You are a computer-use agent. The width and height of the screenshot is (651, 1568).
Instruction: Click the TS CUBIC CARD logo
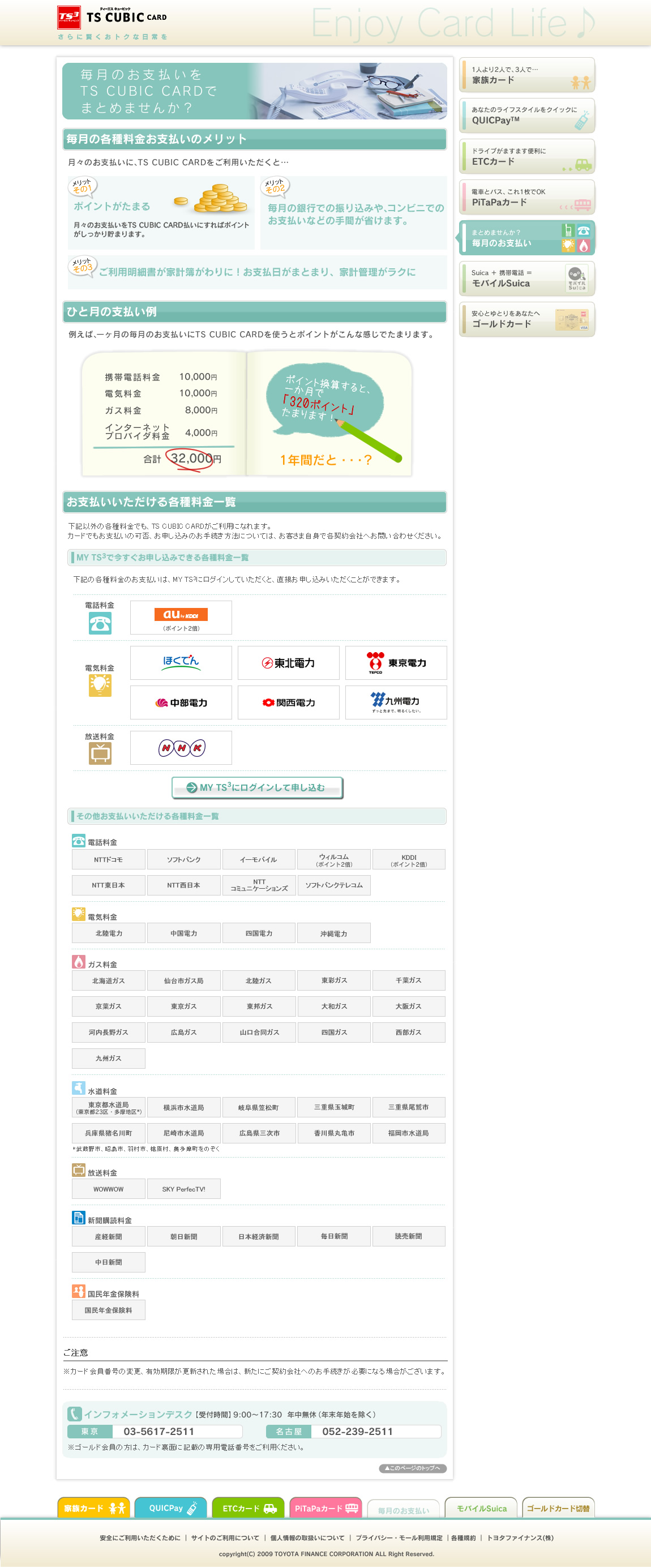click(112, 18)
